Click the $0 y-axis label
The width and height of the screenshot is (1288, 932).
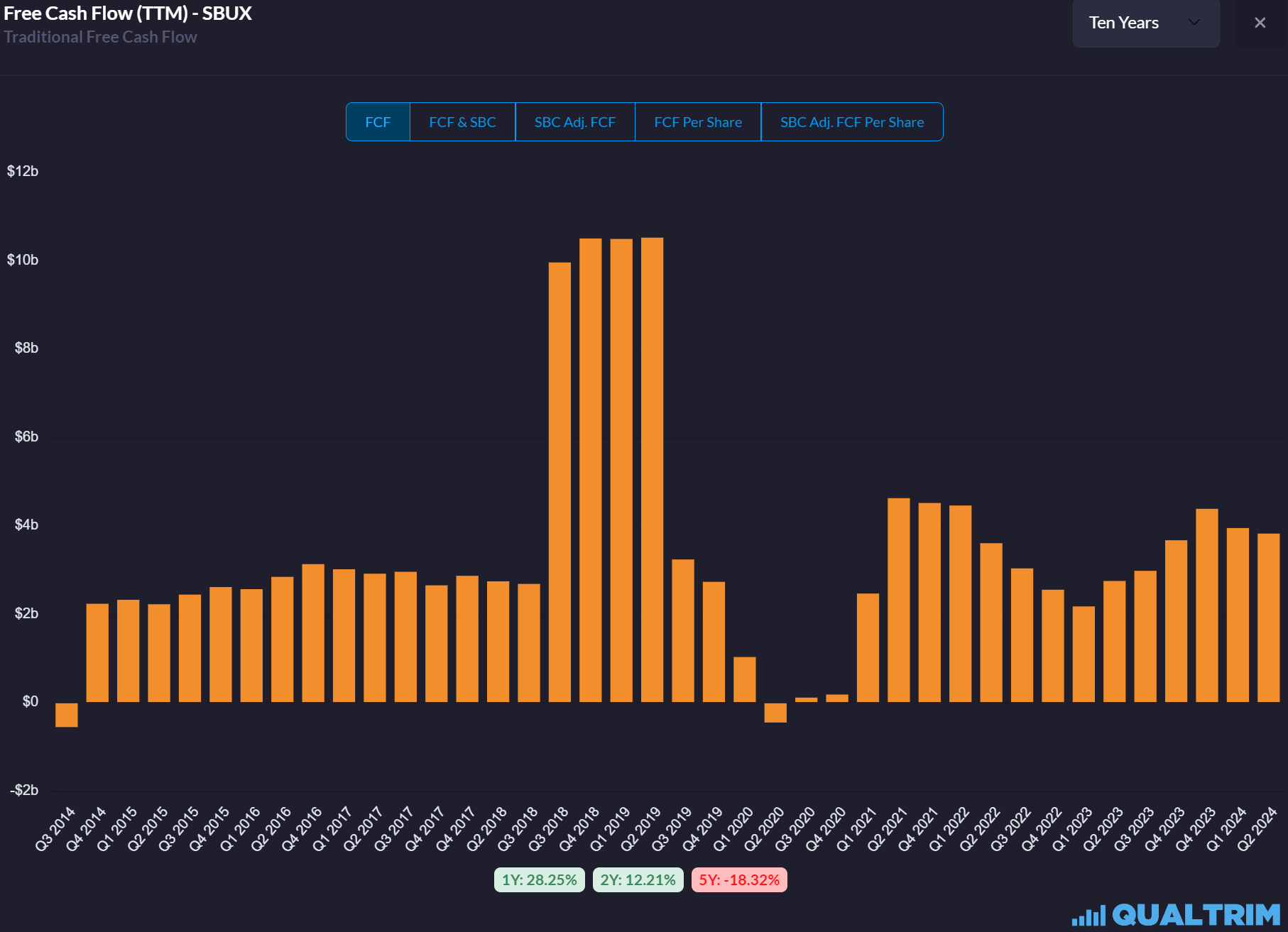31,701
